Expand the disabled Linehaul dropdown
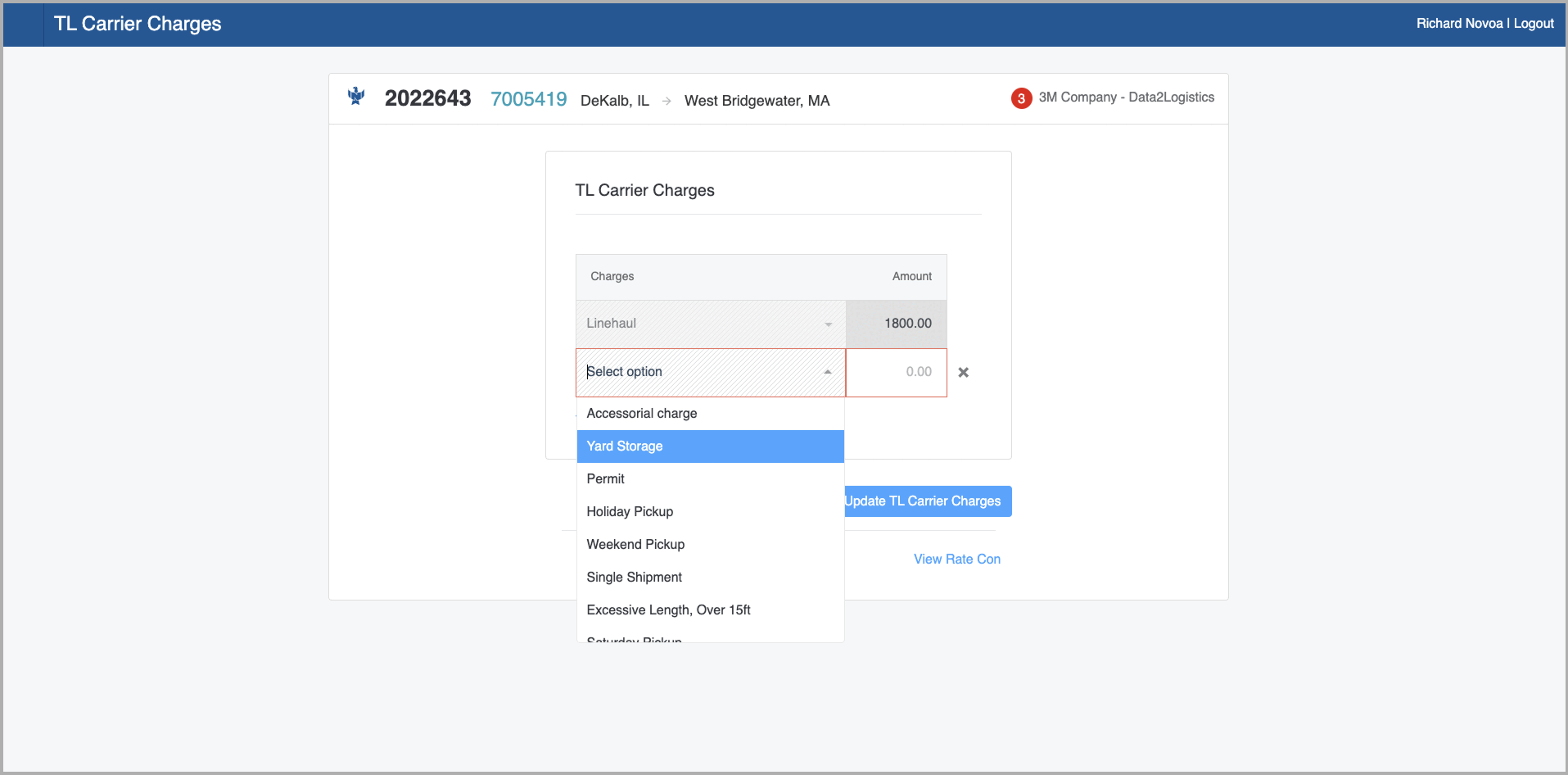This screenshot has height=775, width=1568. click(711, 324)
